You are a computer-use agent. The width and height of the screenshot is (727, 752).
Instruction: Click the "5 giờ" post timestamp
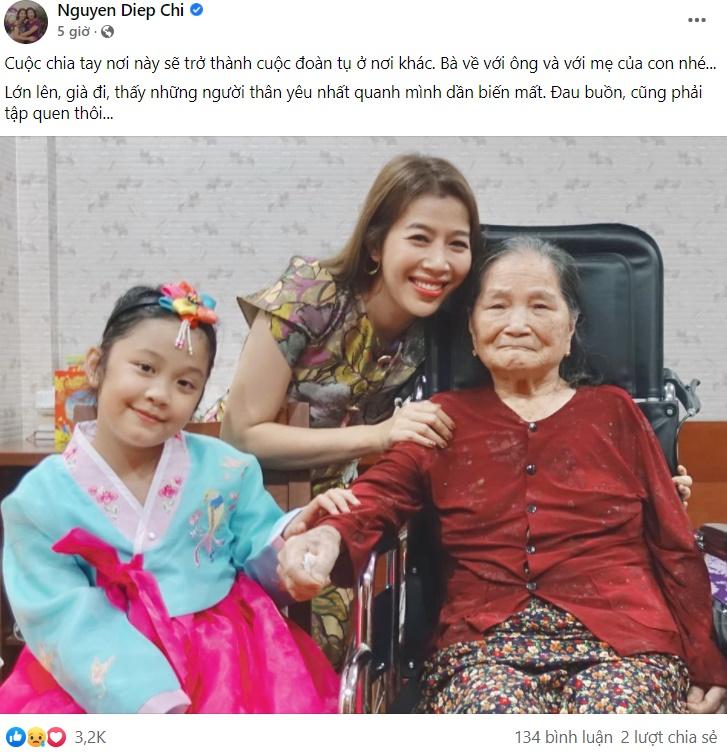click(73, 32)
